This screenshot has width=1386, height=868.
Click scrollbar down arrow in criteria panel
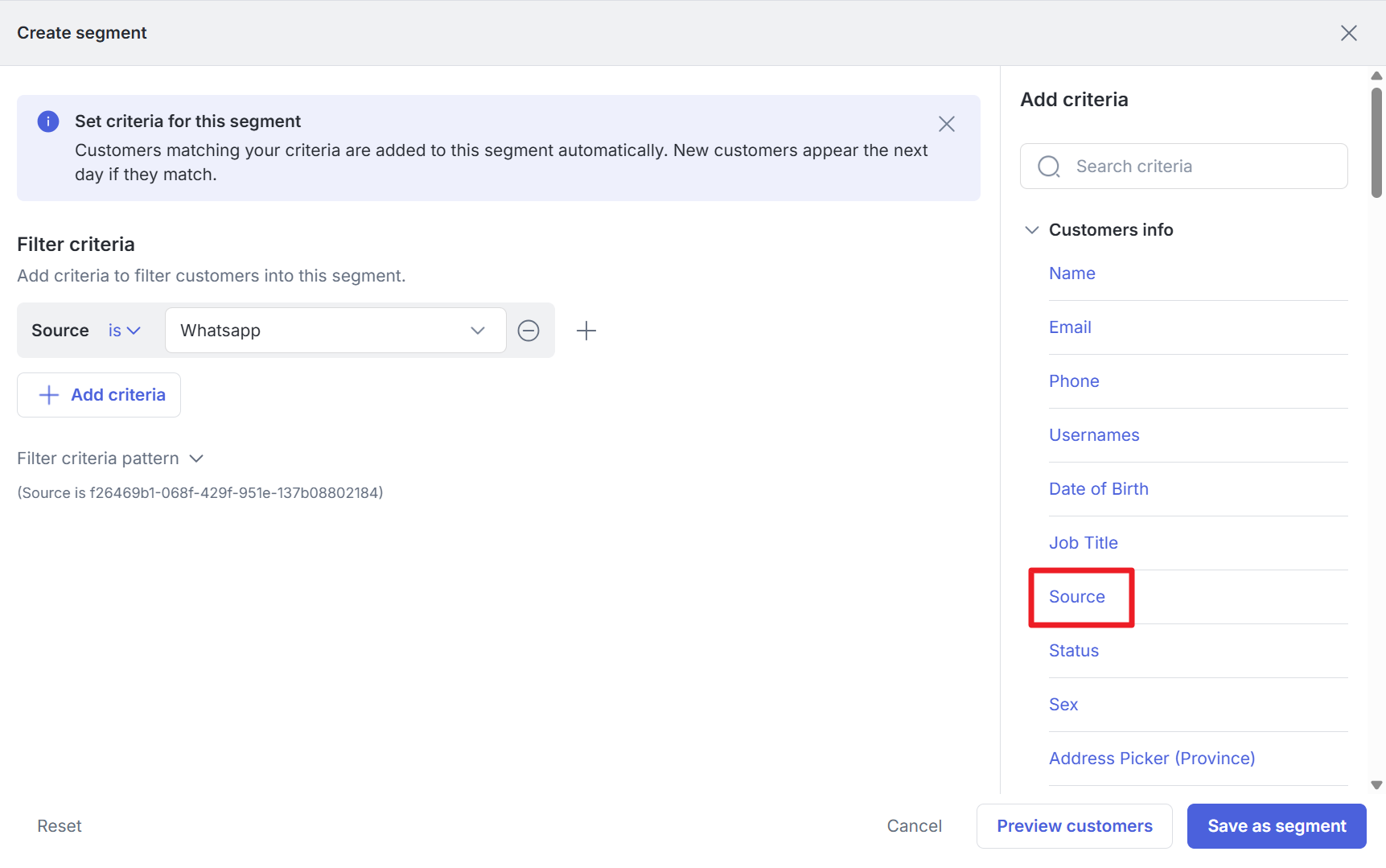[x=1376, y=785]
